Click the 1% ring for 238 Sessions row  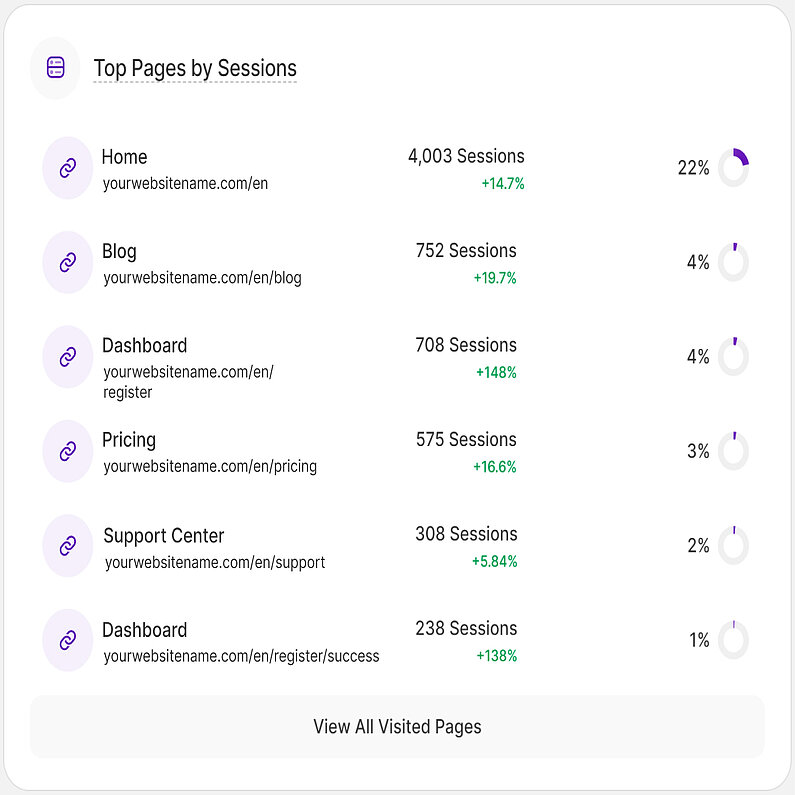(x=733, y=640)
